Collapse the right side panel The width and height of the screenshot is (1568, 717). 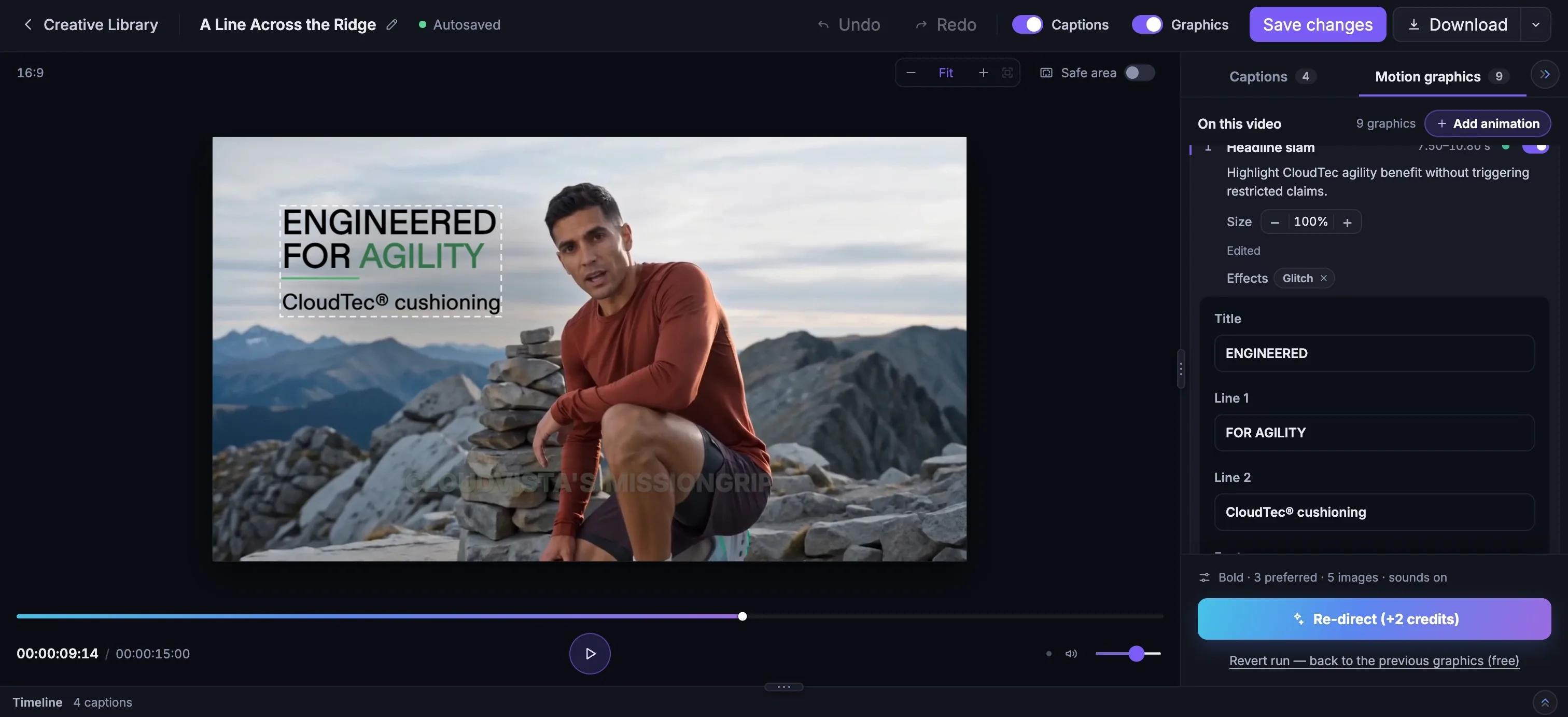(x=1544, y=74)
